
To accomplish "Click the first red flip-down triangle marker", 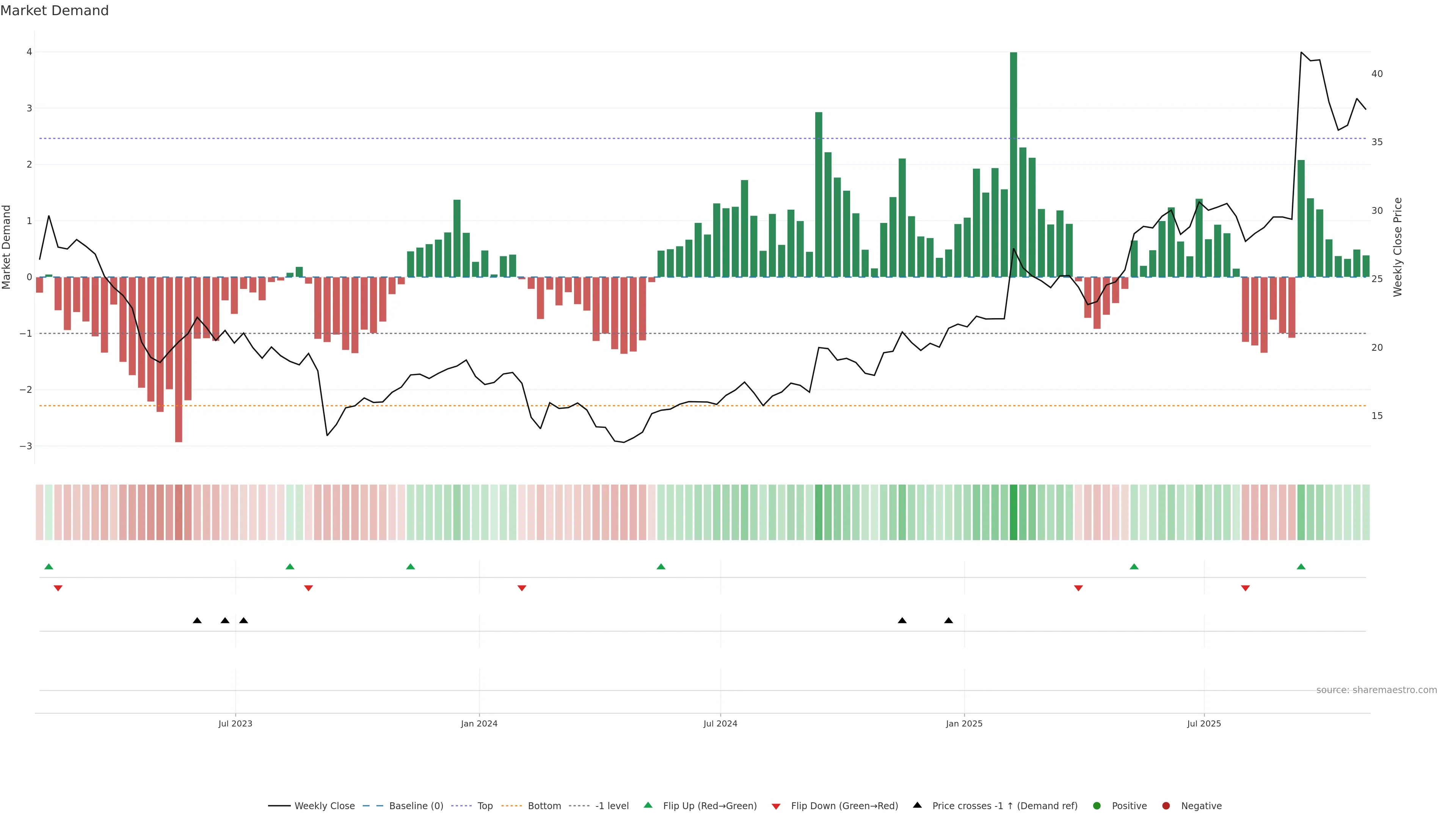I will (x=58, y=588).
